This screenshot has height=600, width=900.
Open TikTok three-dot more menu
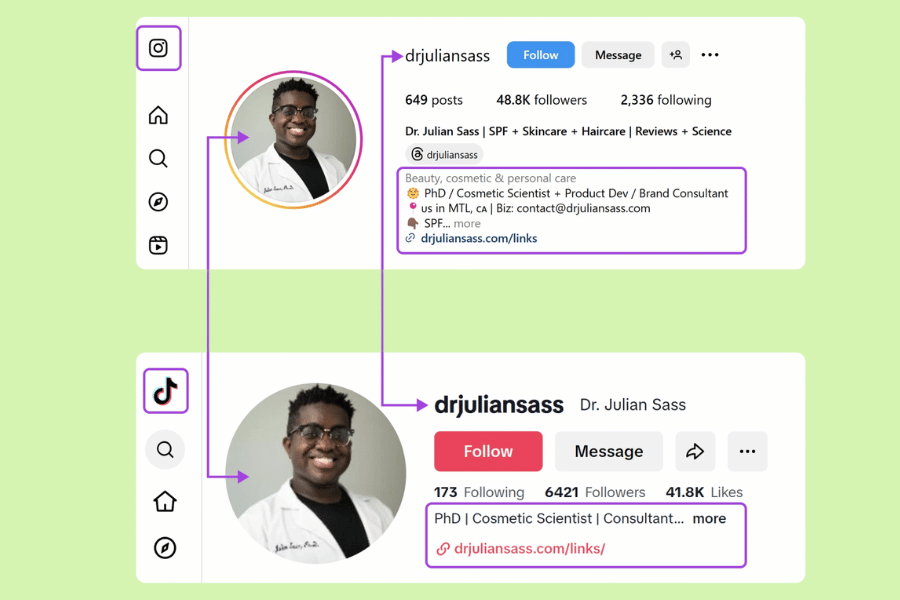(747, 451)
